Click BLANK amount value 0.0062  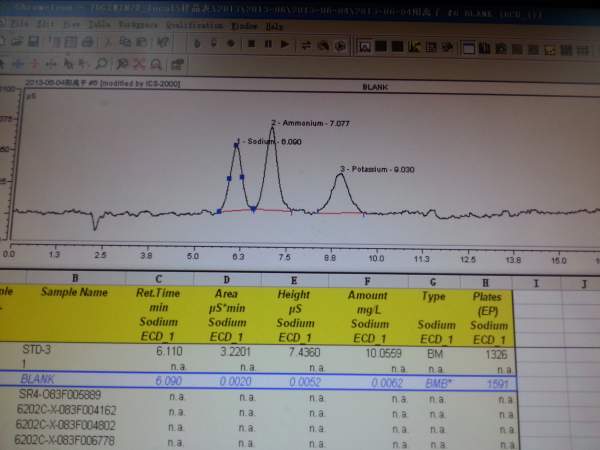(386, 383)
